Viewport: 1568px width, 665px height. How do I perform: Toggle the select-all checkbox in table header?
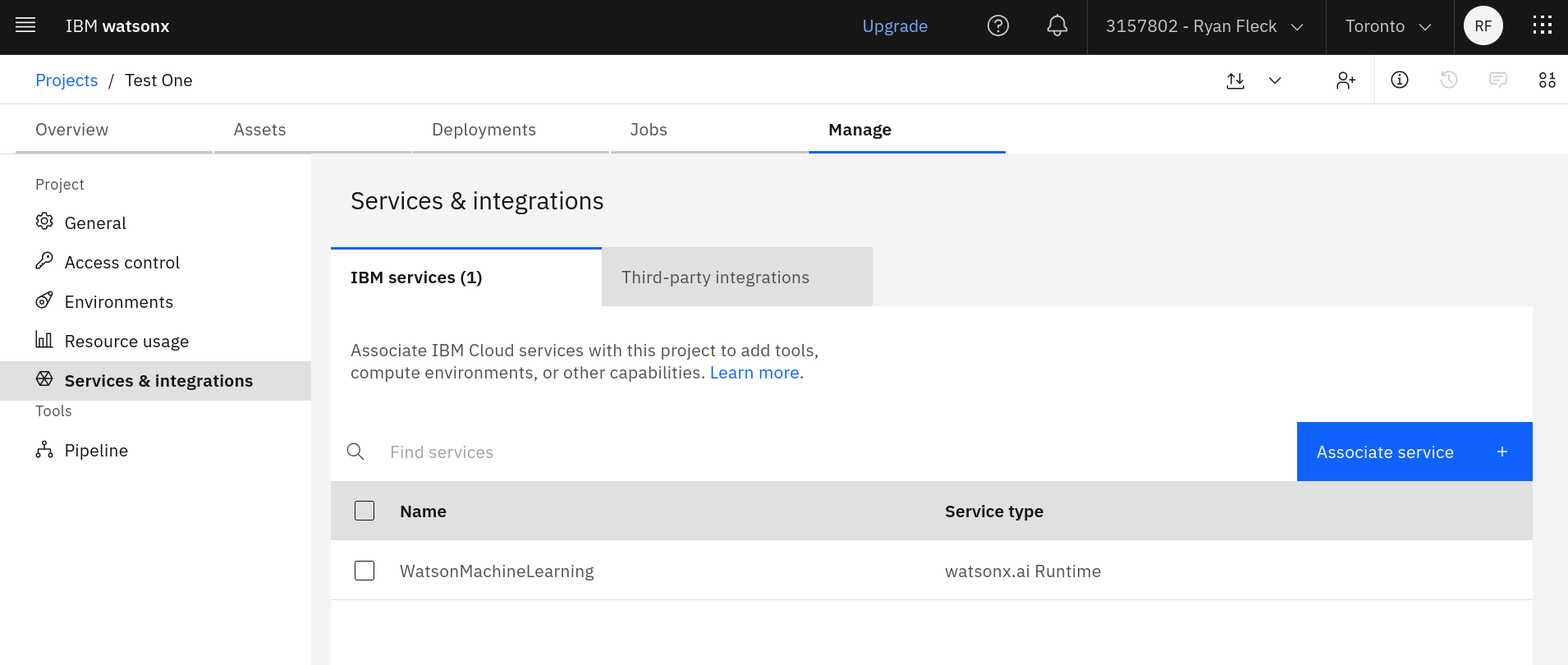click(364, 511)
